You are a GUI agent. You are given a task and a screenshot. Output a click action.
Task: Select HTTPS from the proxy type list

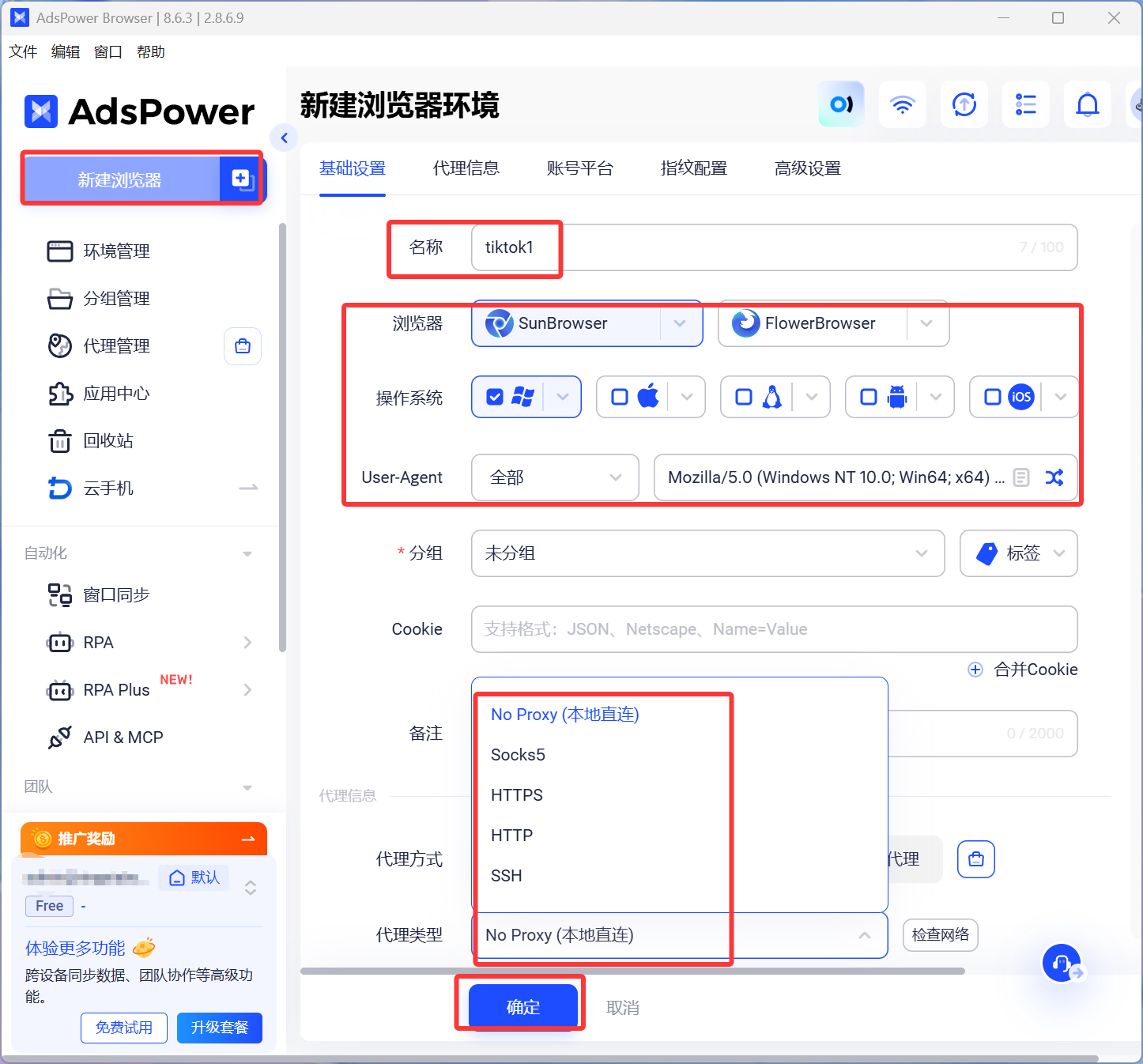point(680,795)
